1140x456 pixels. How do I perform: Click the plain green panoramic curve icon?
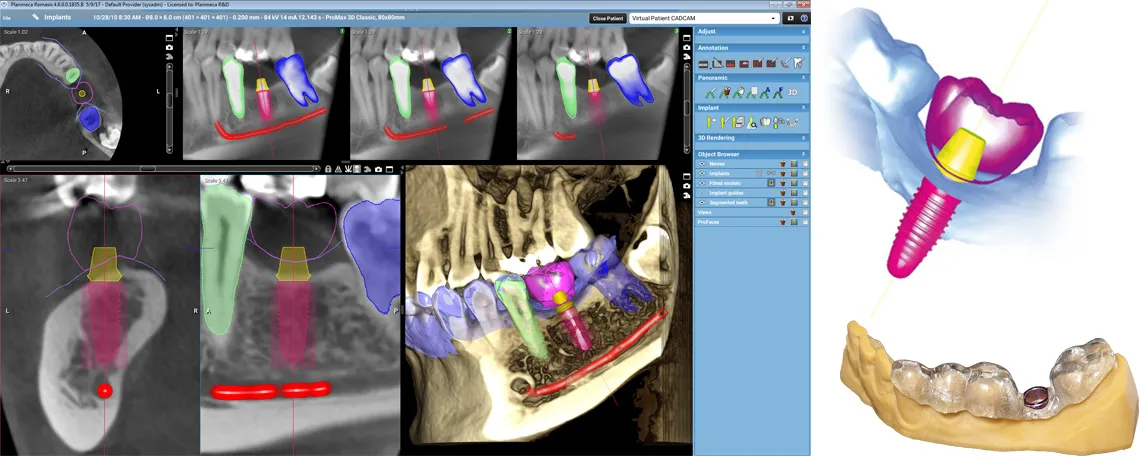click(x=710, y=92)
